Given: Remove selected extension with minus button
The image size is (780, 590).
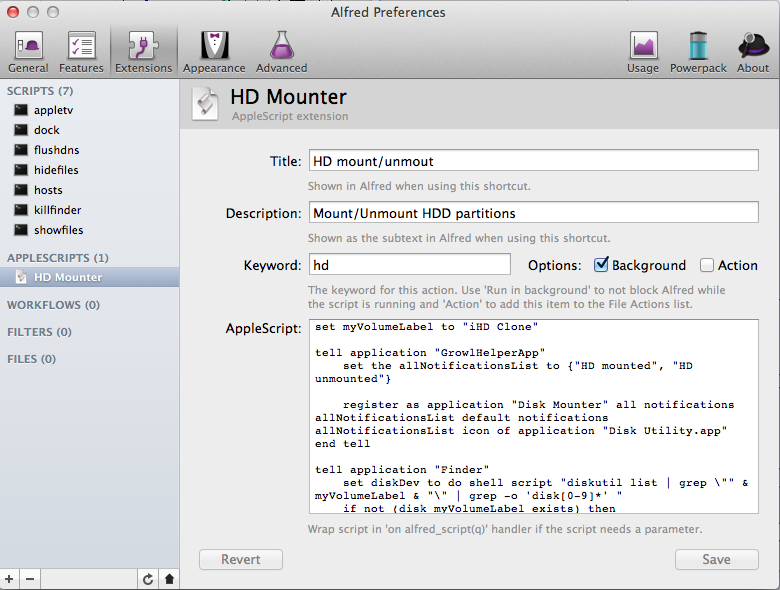Looking at the screenshot, I should tap(30, 579).
